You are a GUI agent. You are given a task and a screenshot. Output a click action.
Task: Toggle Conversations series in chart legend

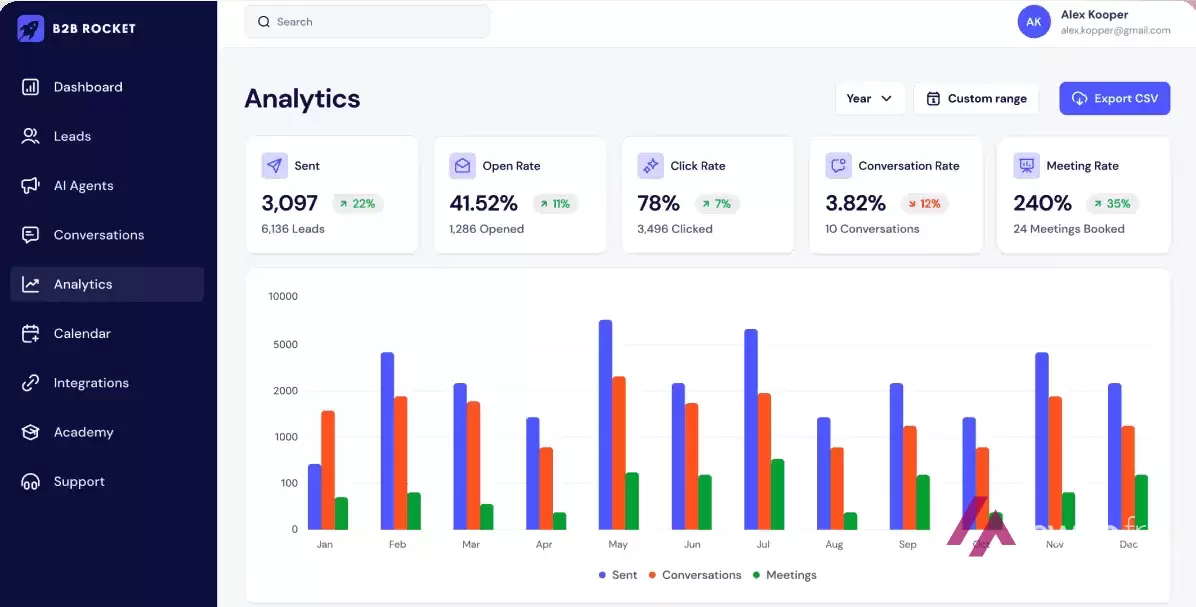pos(695,575)
